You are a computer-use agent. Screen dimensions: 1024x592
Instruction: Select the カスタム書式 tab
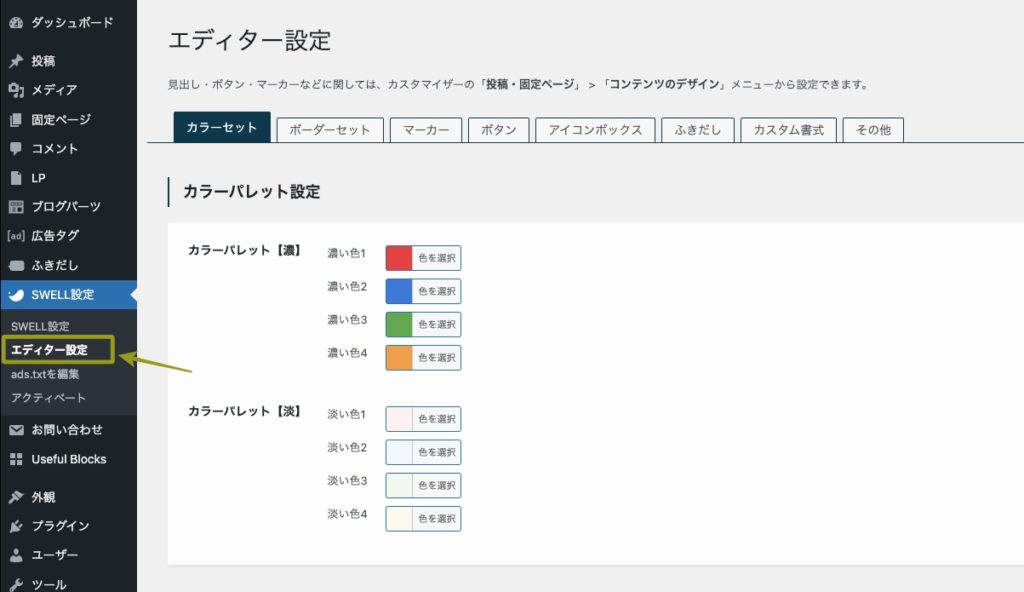coord(788,130)
